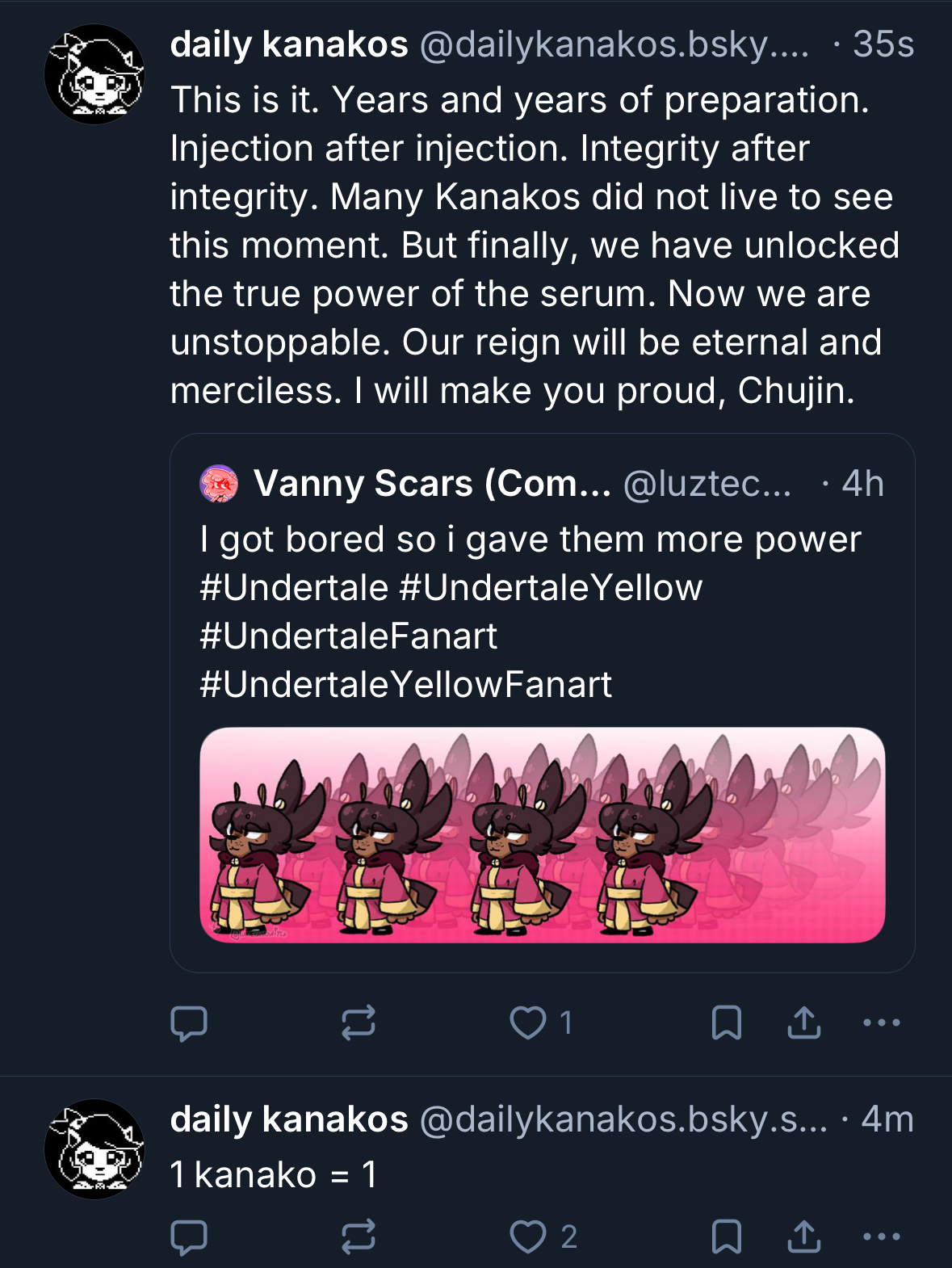
Task: Like the serum quote post
Action: click(528, 1023)
